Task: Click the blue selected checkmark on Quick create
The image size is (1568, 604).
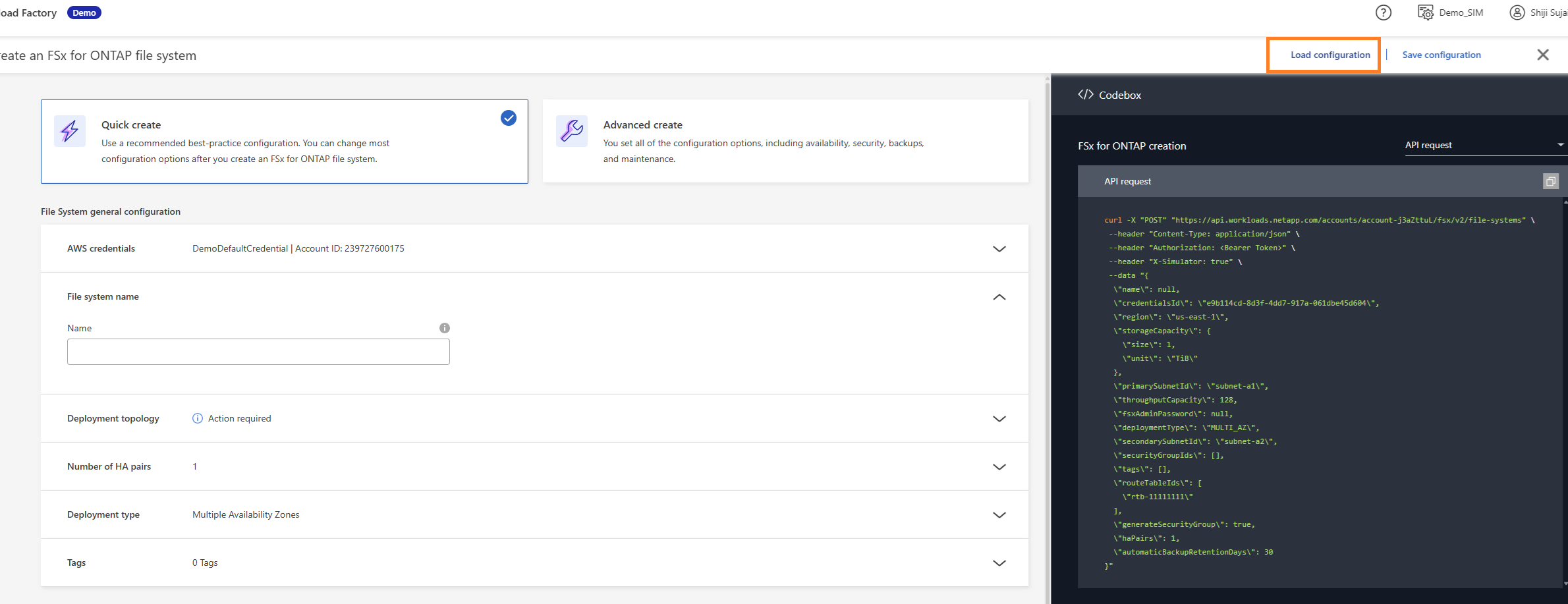Action: click(509, 118)
